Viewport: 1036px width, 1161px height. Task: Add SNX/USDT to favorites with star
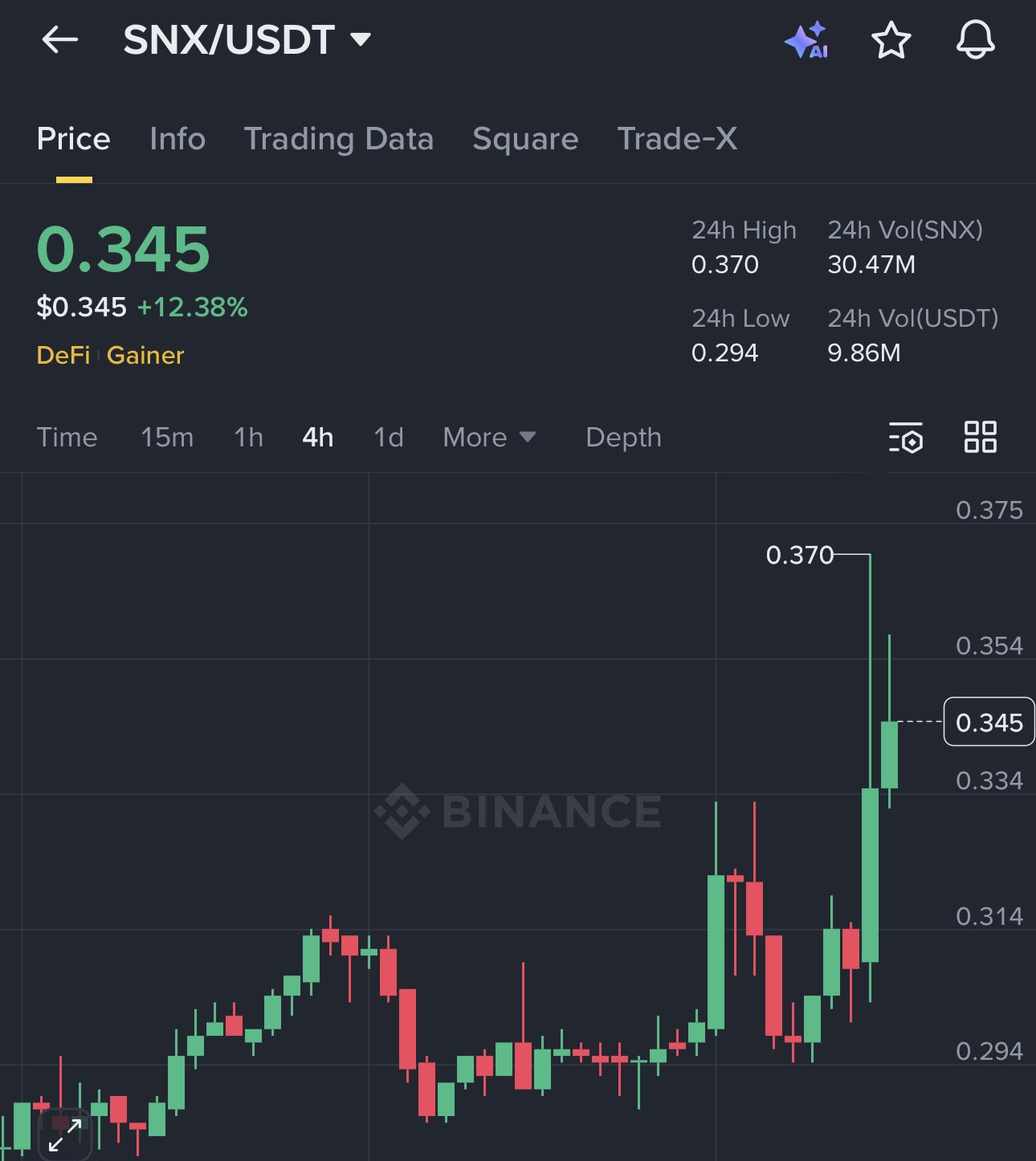coord(891,40)
